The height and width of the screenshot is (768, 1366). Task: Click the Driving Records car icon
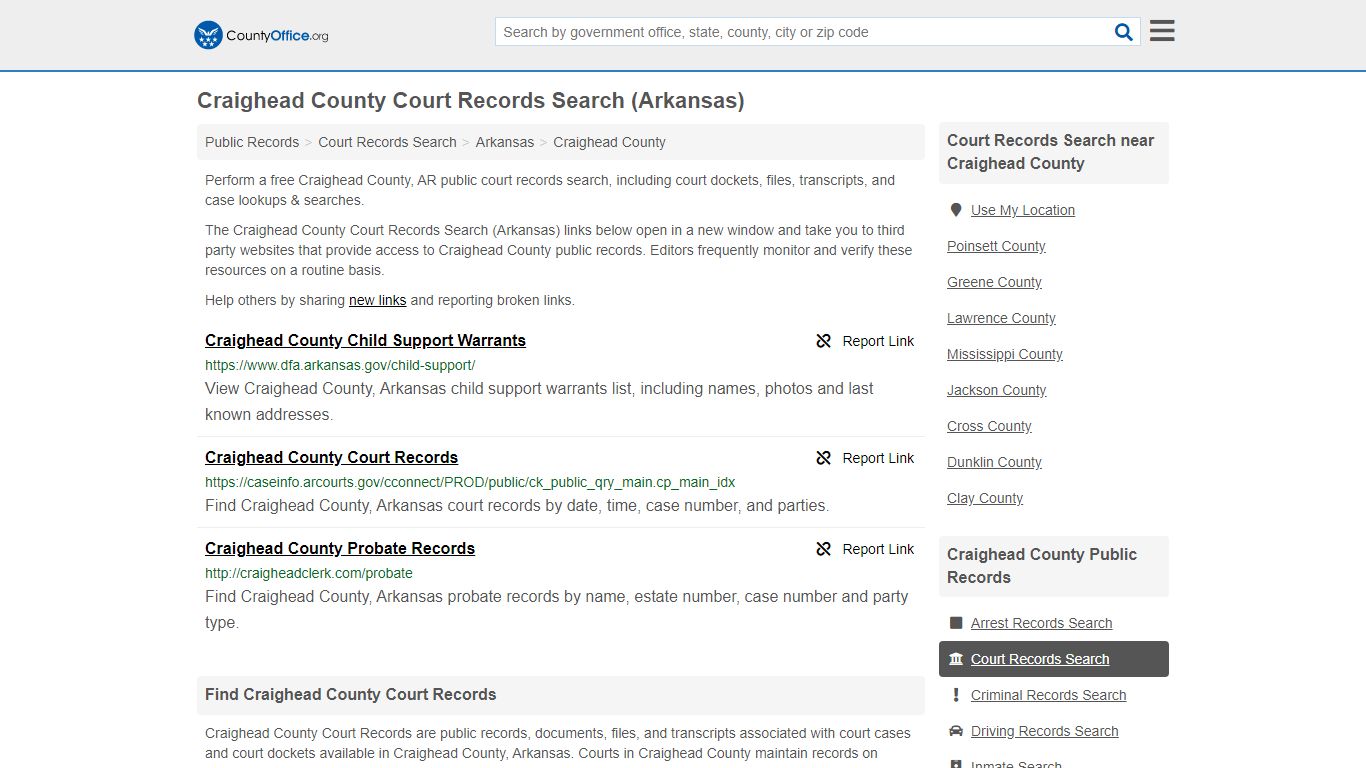956,731
